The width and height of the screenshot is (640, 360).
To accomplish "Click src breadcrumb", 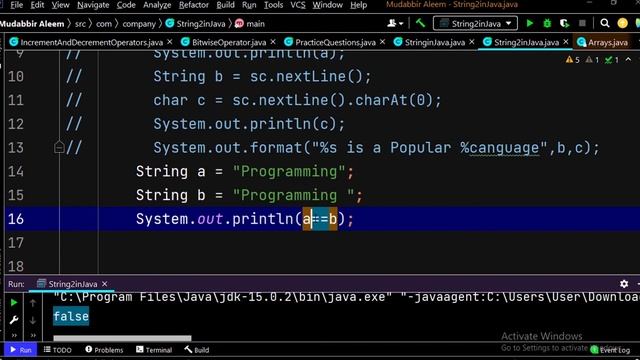I will [80, 24].
